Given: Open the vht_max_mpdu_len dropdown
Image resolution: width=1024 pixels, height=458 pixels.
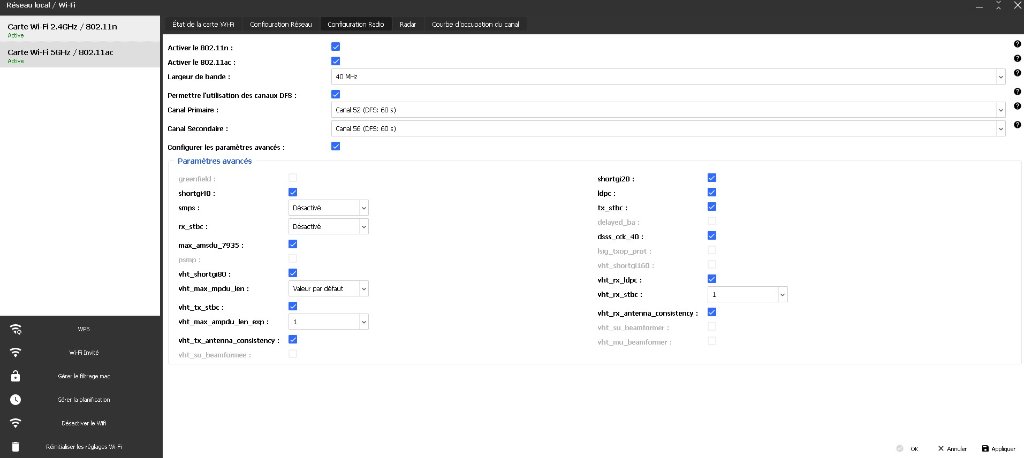Looking at the screenshot, I should 328,288.
